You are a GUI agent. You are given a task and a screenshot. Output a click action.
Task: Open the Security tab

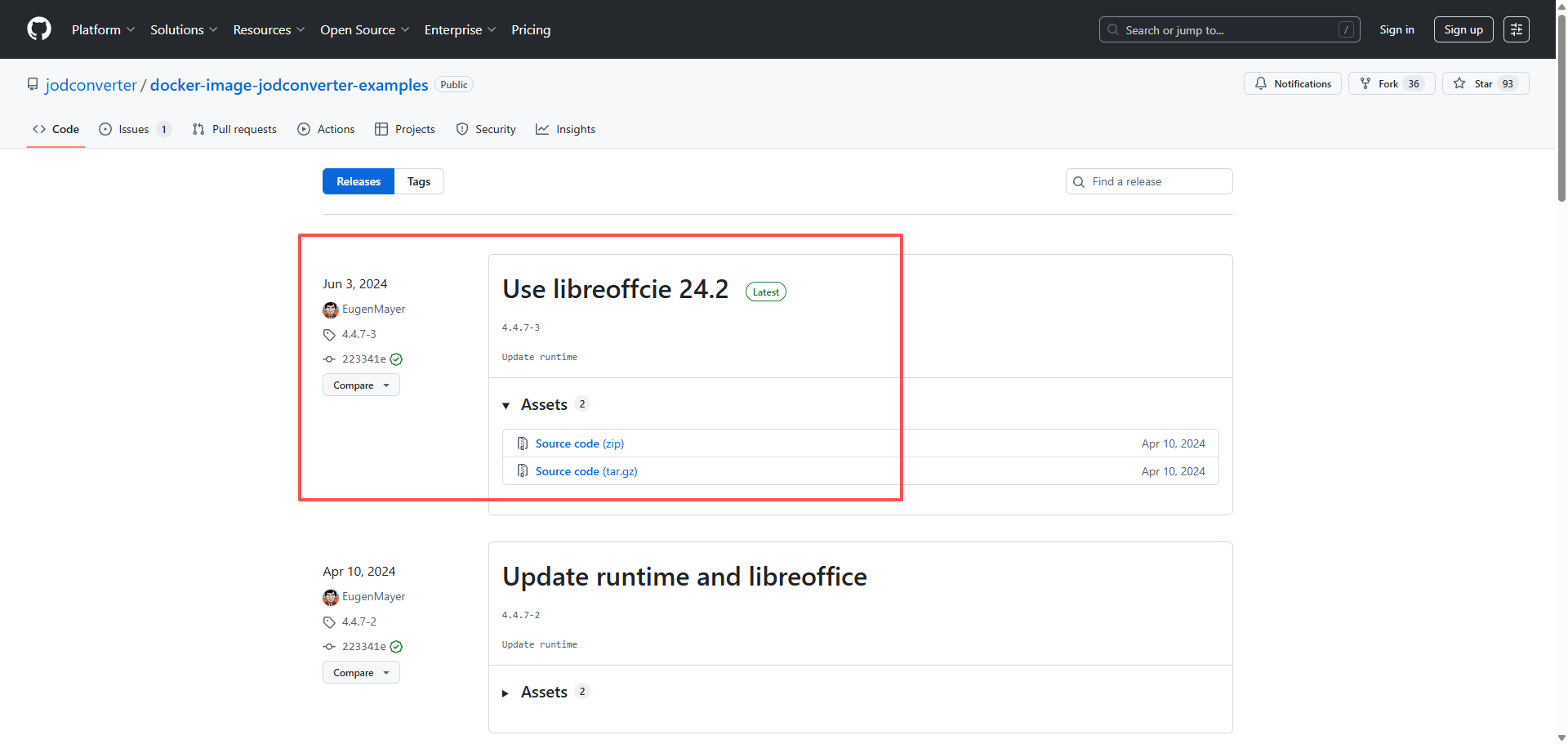486,129
